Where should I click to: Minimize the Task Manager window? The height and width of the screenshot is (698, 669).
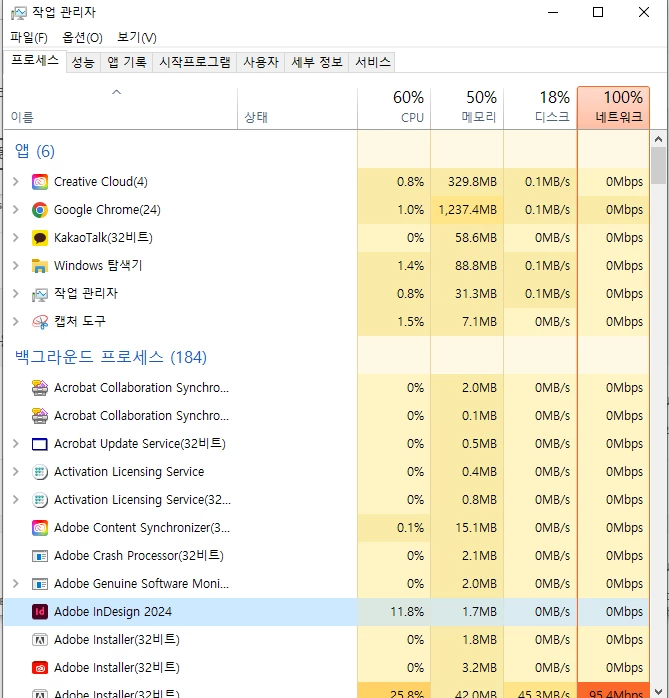coord(553,12)
